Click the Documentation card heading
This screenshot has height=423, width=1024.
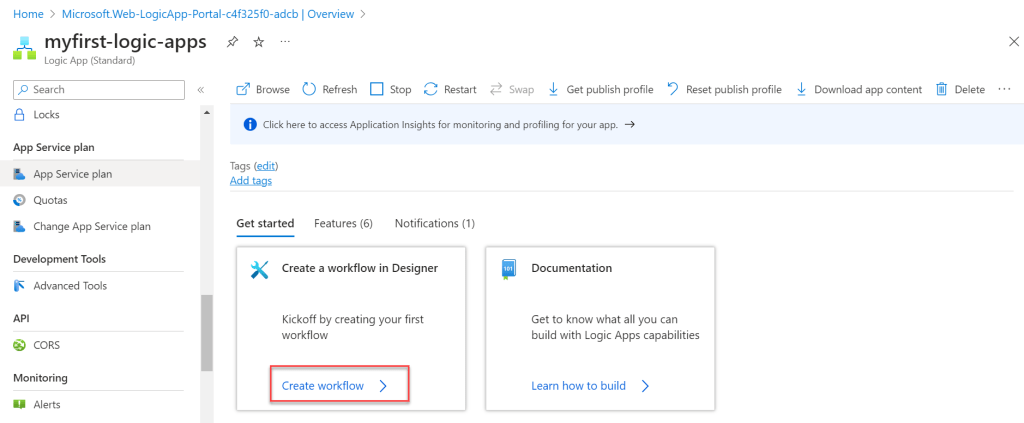point(571,268)
